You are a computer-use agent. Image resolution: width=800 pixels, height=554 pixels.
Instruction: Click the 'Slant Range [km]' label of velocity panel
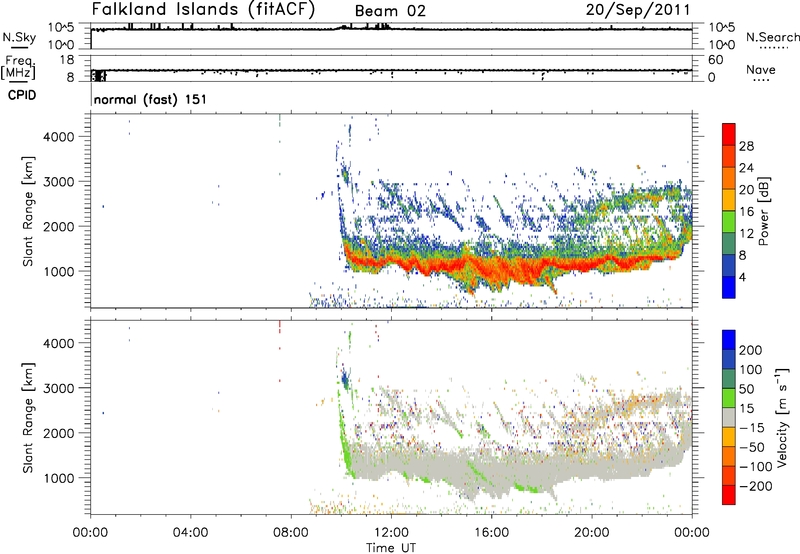[28, 418]
